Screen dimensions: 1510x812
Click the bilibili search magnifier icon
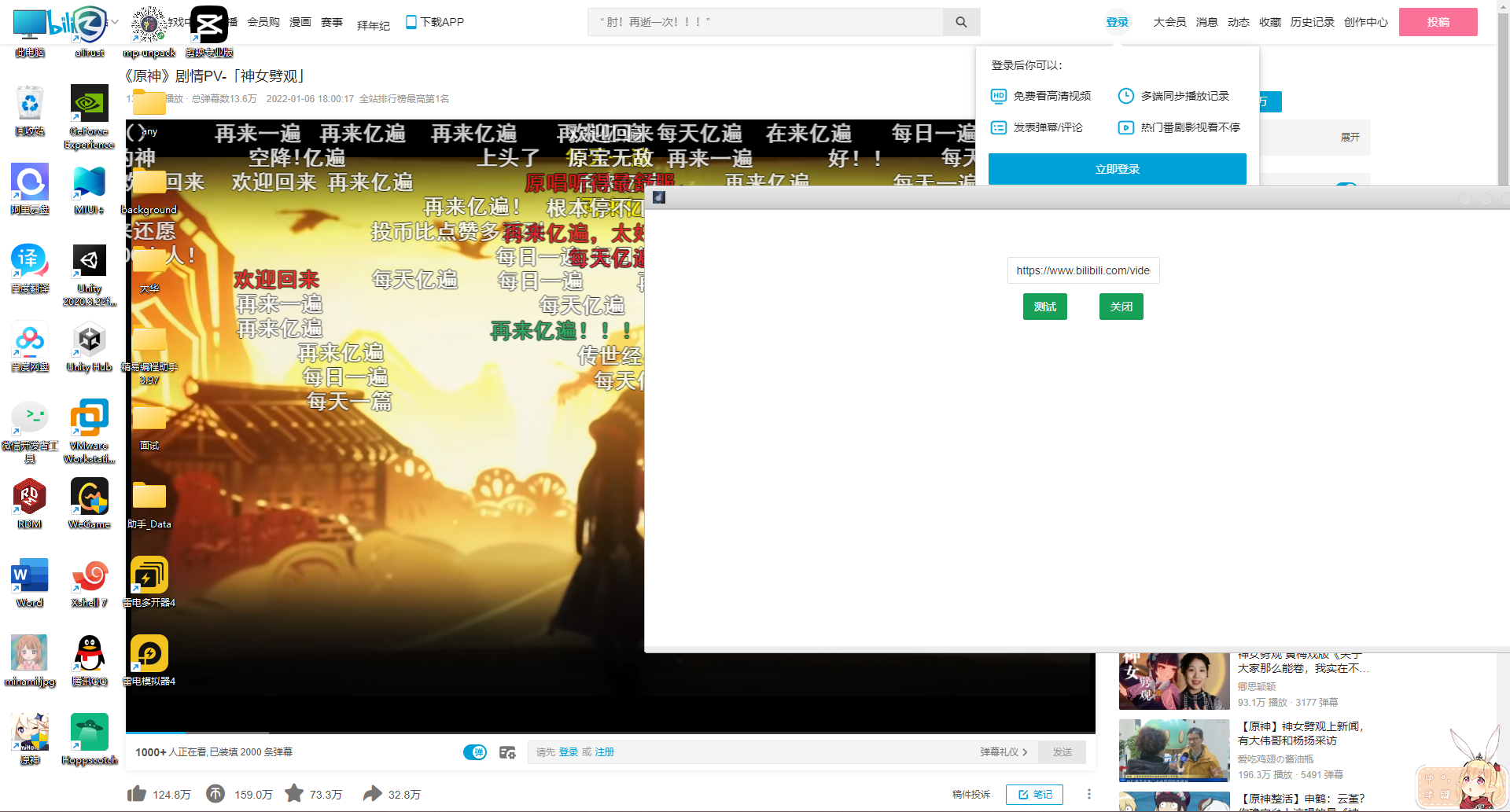tap(961, 22)
